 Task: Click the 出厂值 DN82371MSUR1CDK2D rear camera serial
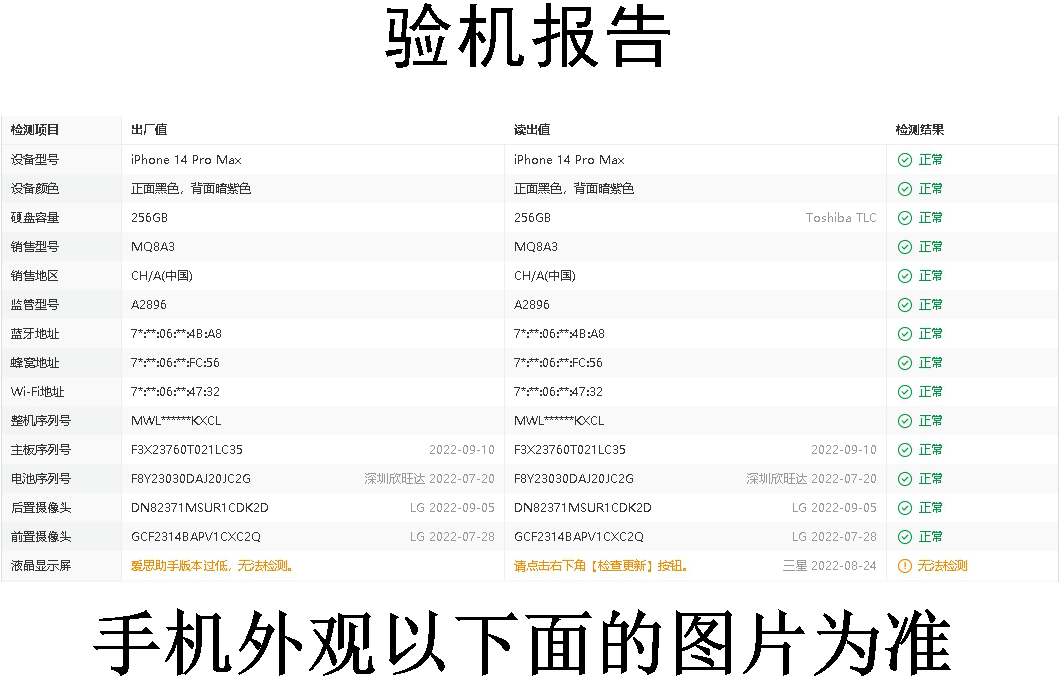point(199,508)
